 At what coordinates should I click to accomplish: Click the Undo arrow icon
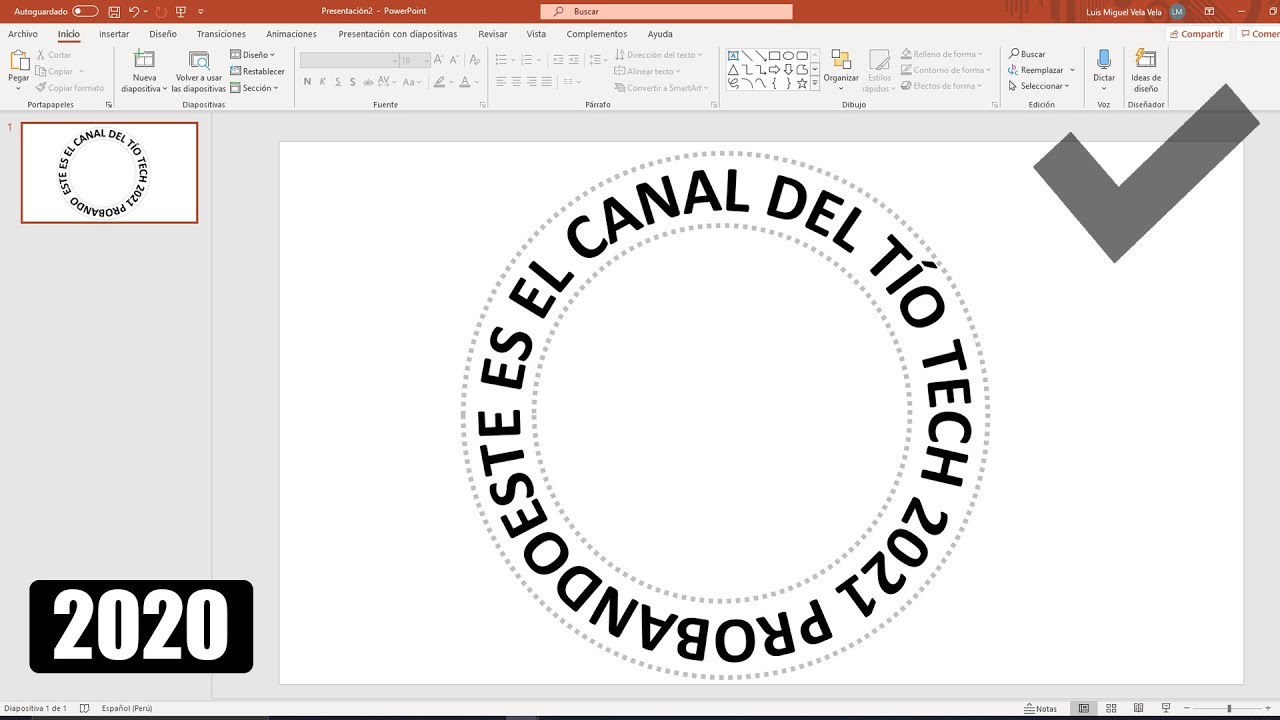pyautogui.click(x=134, y=11)
